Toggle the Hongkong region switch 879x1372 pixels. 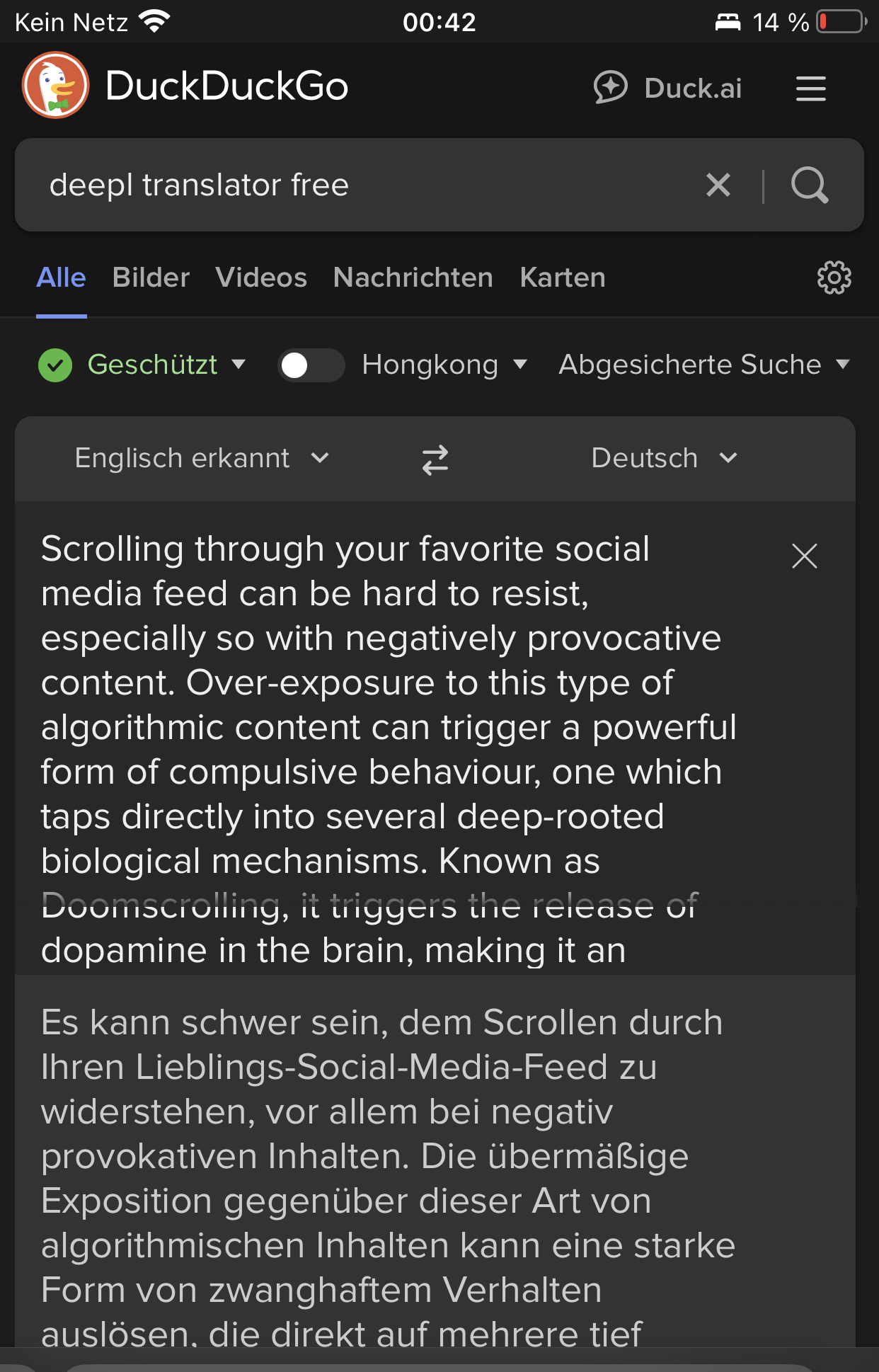coord(311,365)
